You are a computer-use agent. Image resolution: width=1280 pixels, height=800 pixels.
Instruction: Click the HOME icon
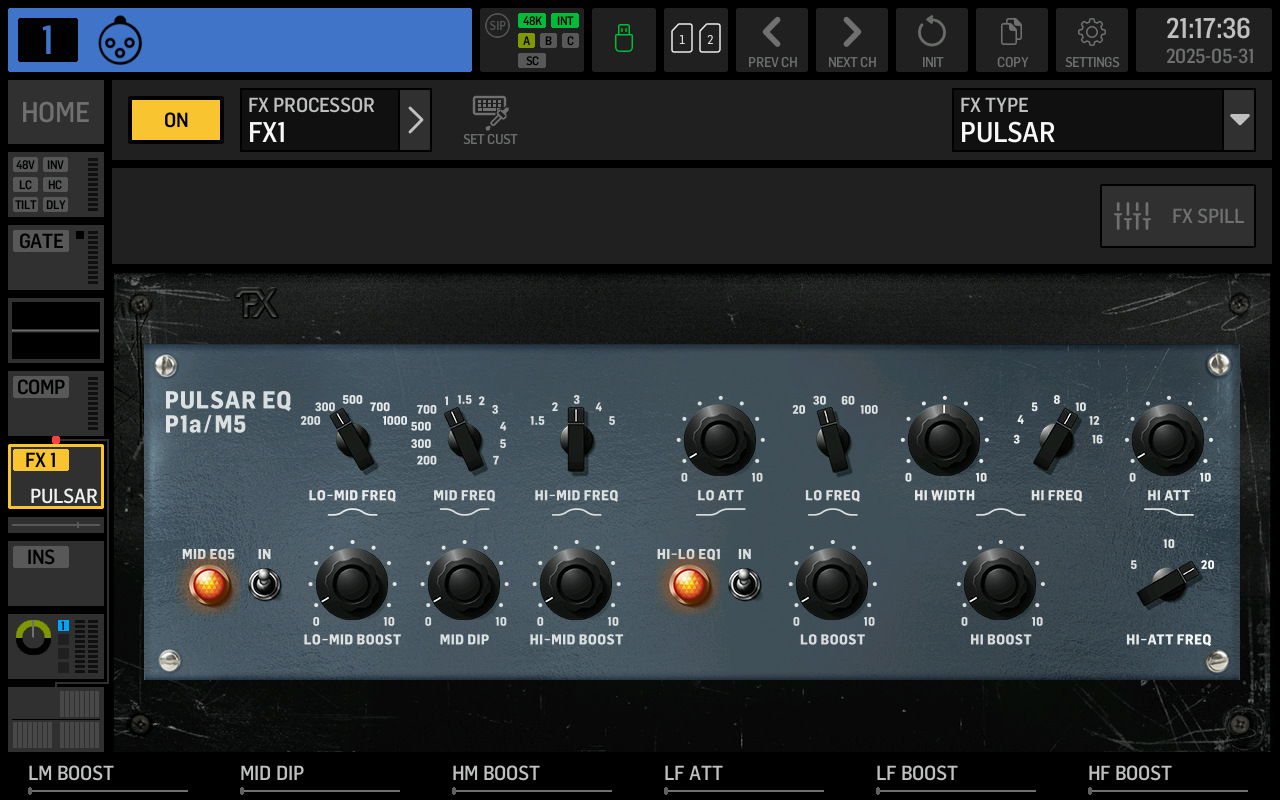55,112
